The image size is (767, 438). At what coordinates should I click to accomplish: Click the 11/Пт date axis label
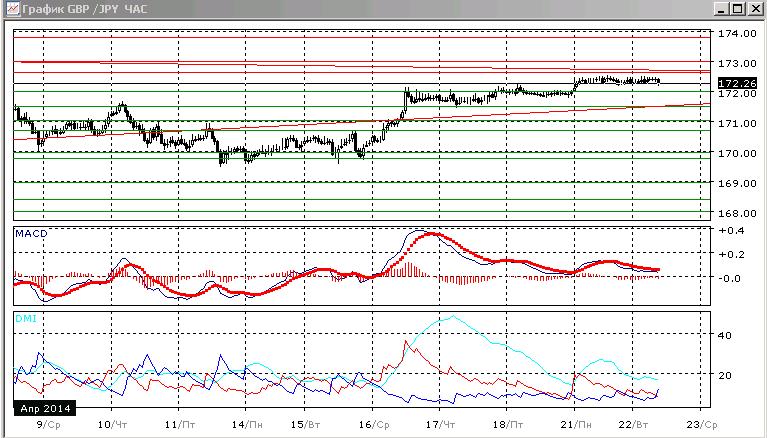(x=180, y=425)
